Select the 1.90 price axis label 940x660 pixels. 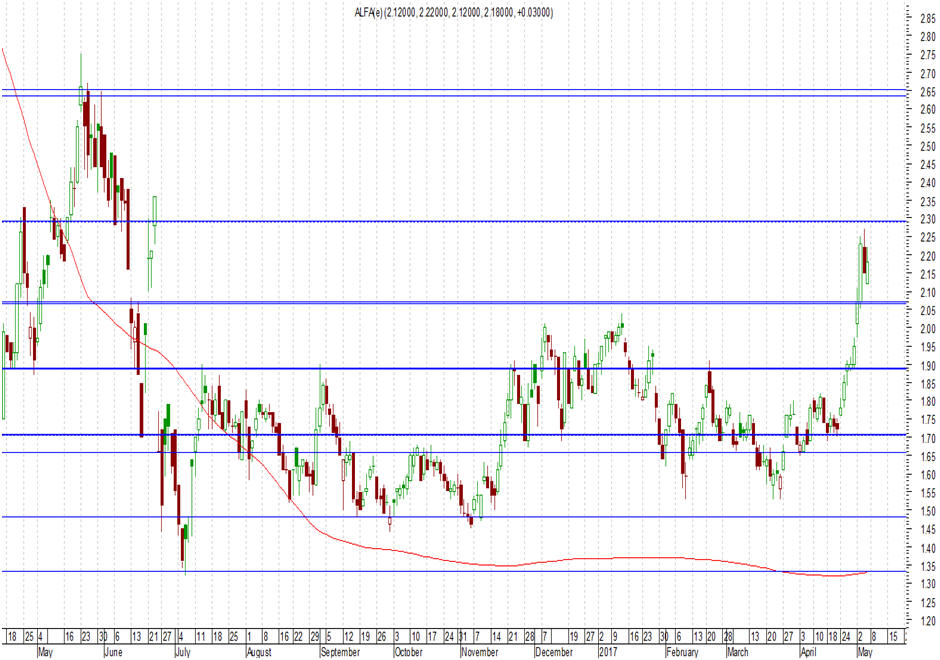point(927,366)
